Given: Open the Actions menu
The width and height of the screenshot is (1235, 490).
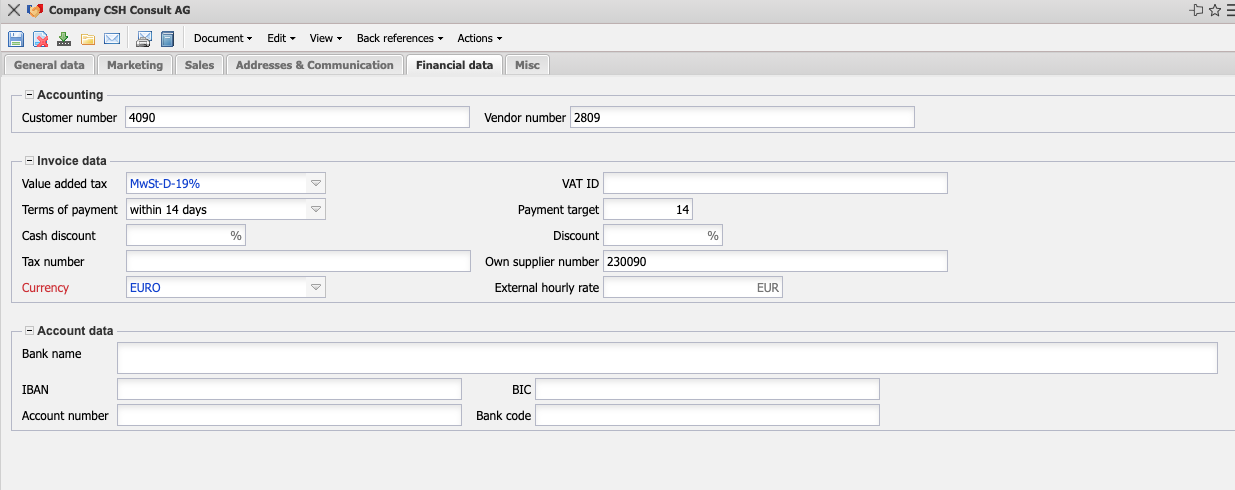Looking at the screenshot, I should 479,38.
